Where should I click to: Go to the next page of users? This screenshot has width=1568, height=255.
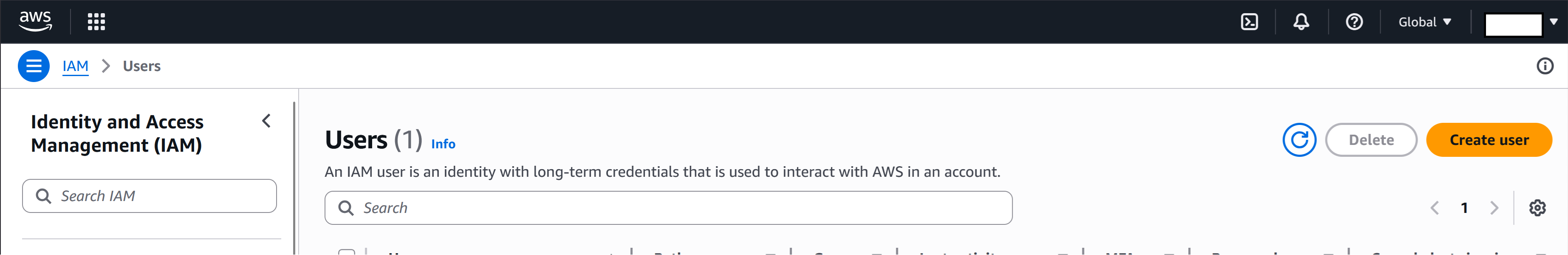click(x=1494, y=208)
